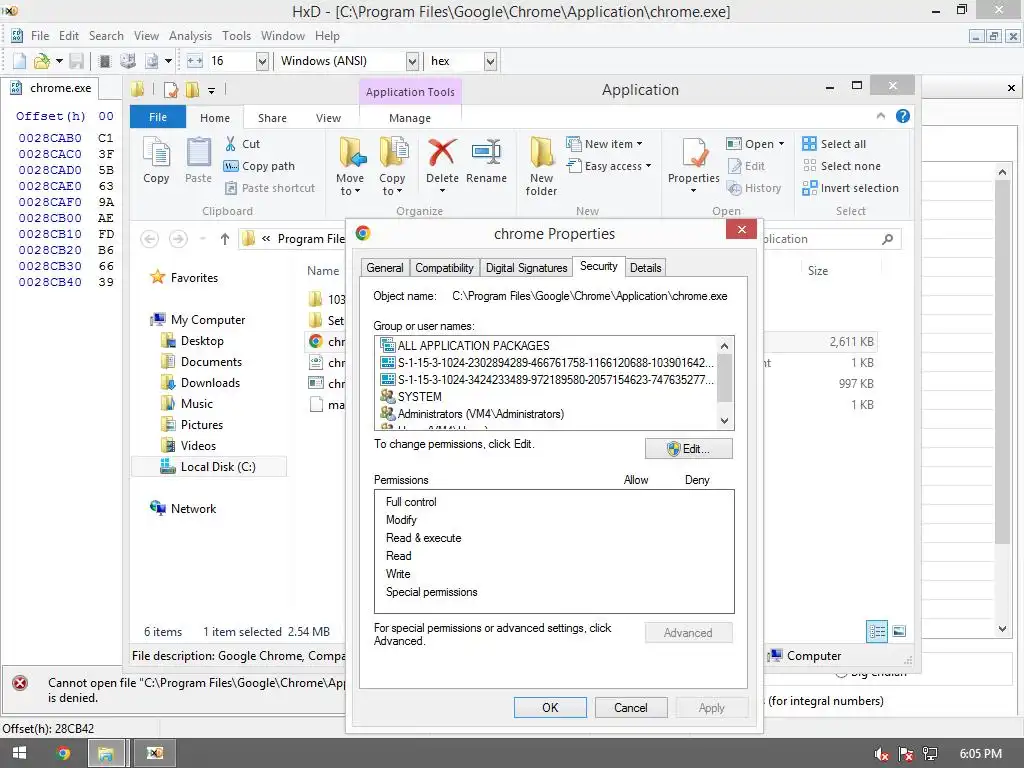1024x768 pixels.
Task: Switch to Large icons view in Explorer
Action: pyautogui.click(x=899, y=631)
